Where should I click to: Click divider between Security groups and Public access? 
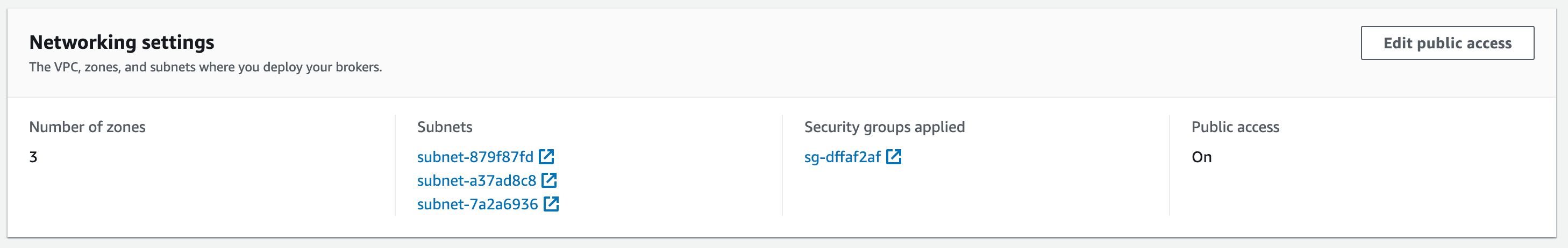1170,165
